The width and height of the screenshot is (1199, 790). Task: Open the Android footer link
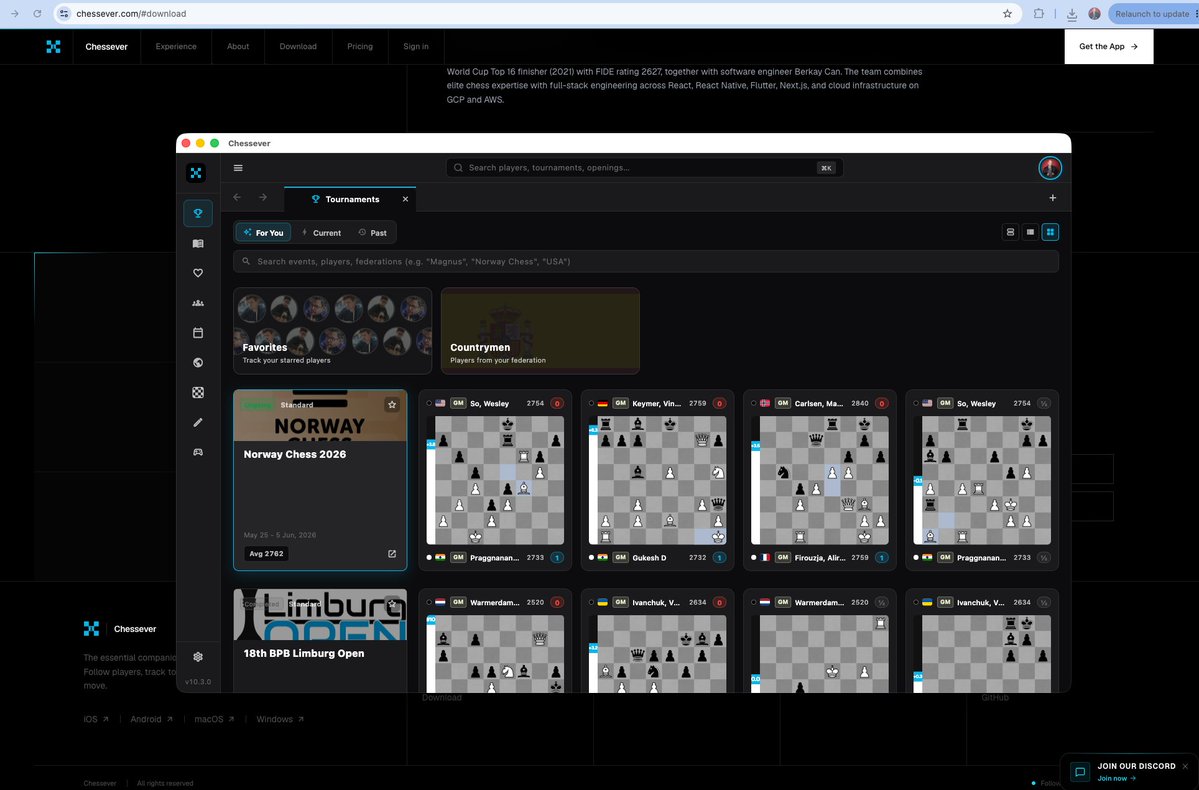pos(151,719)
